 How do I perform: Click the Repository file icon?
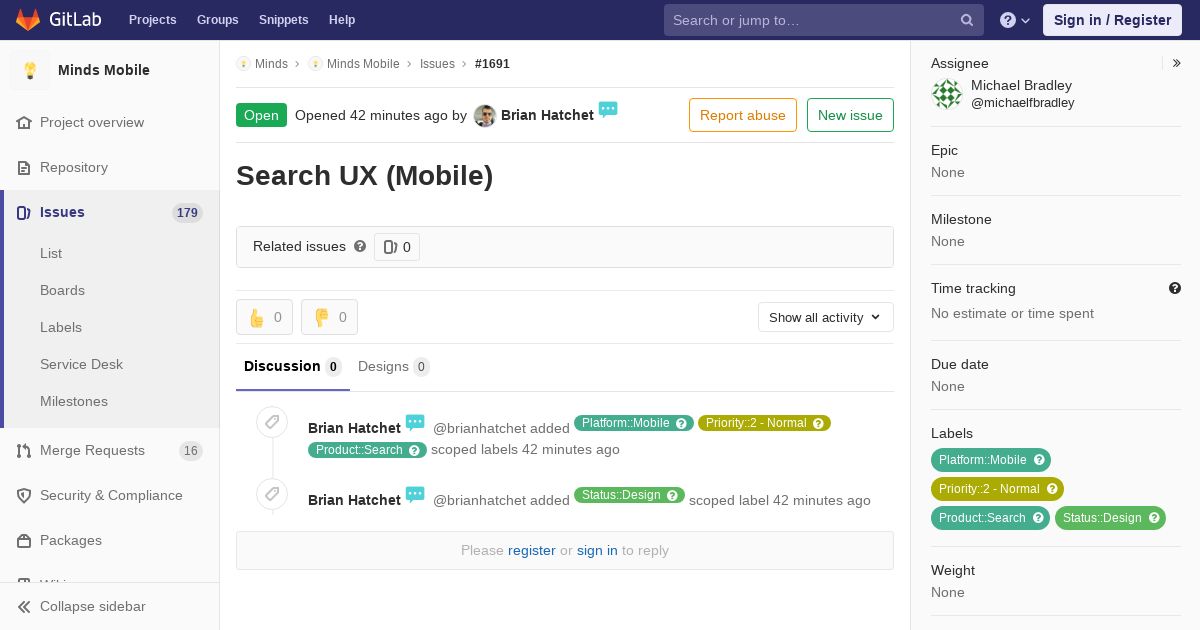(x=24, y=167)
